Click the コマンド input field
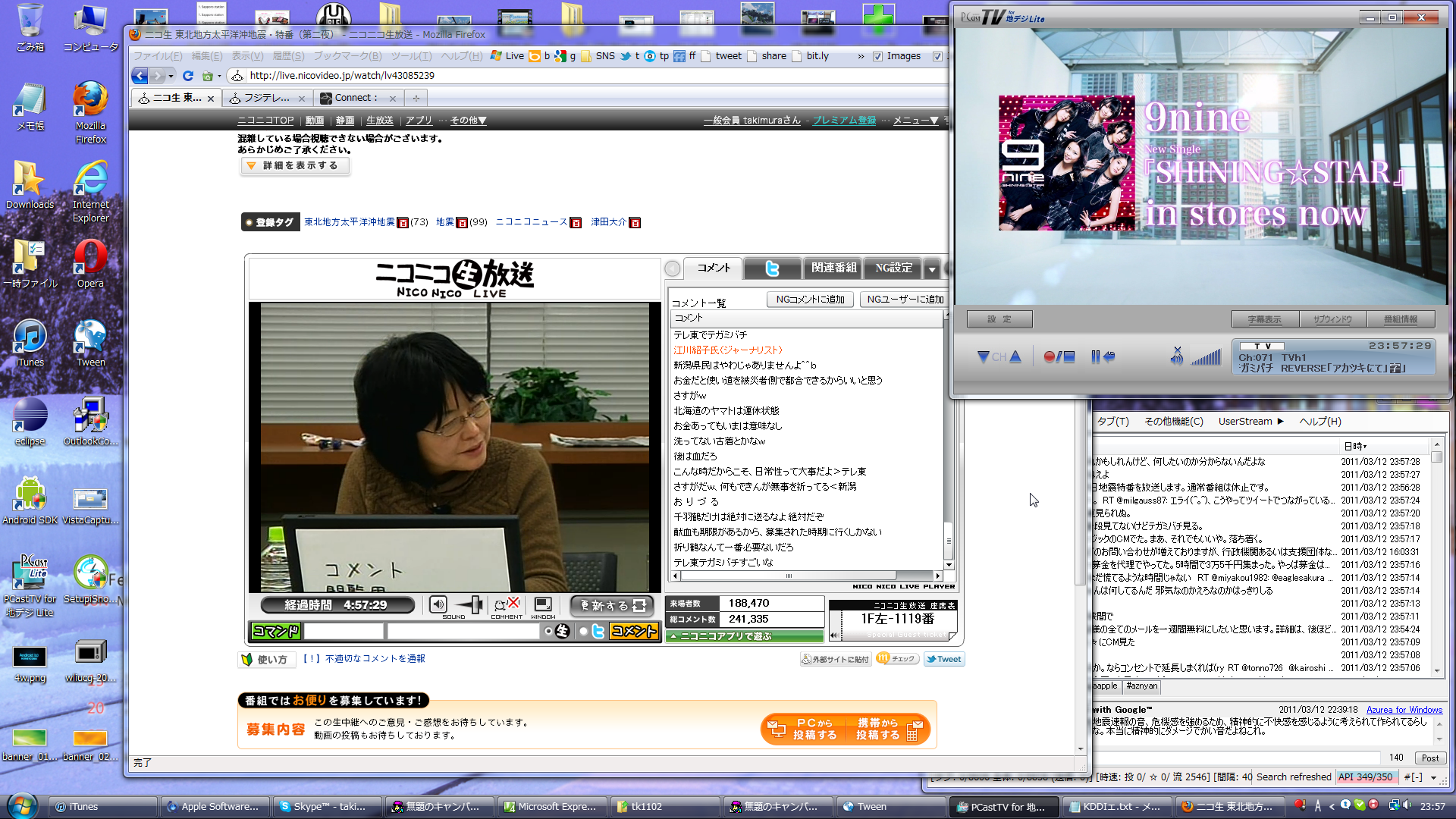This screenshot has height=819, width=1456. click(344, 631)
